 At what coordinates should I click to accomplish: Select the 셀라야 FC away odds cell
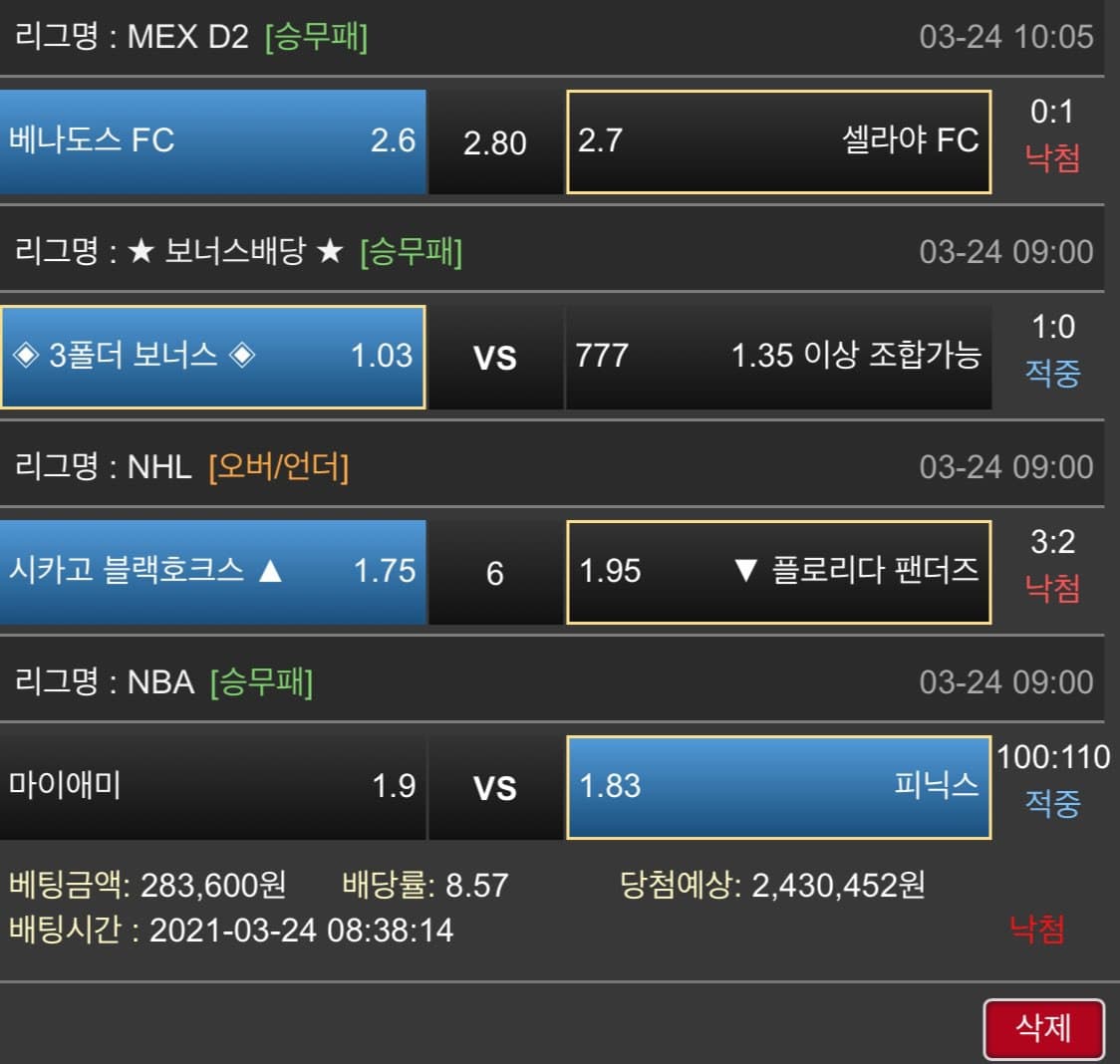click(778, 140)
